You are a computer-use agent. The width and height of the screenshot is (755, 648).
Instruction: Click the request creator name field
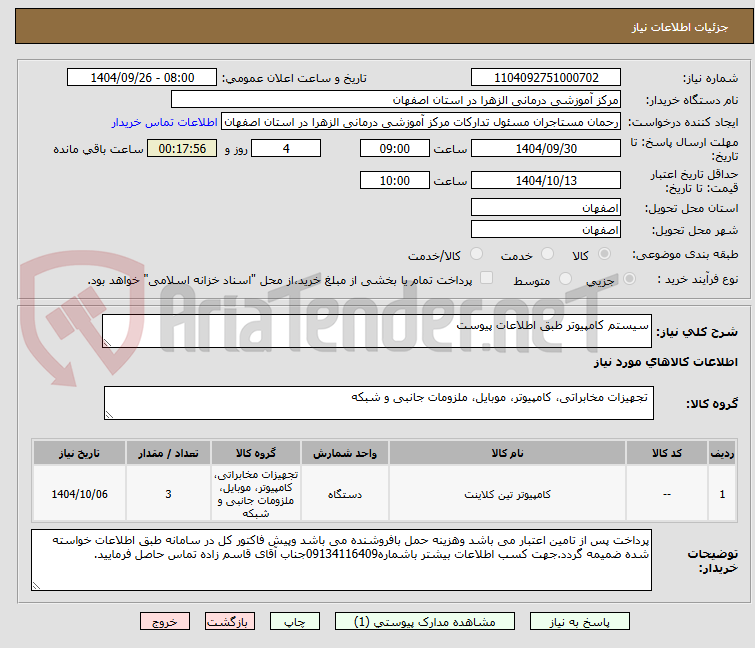(421, 122)
